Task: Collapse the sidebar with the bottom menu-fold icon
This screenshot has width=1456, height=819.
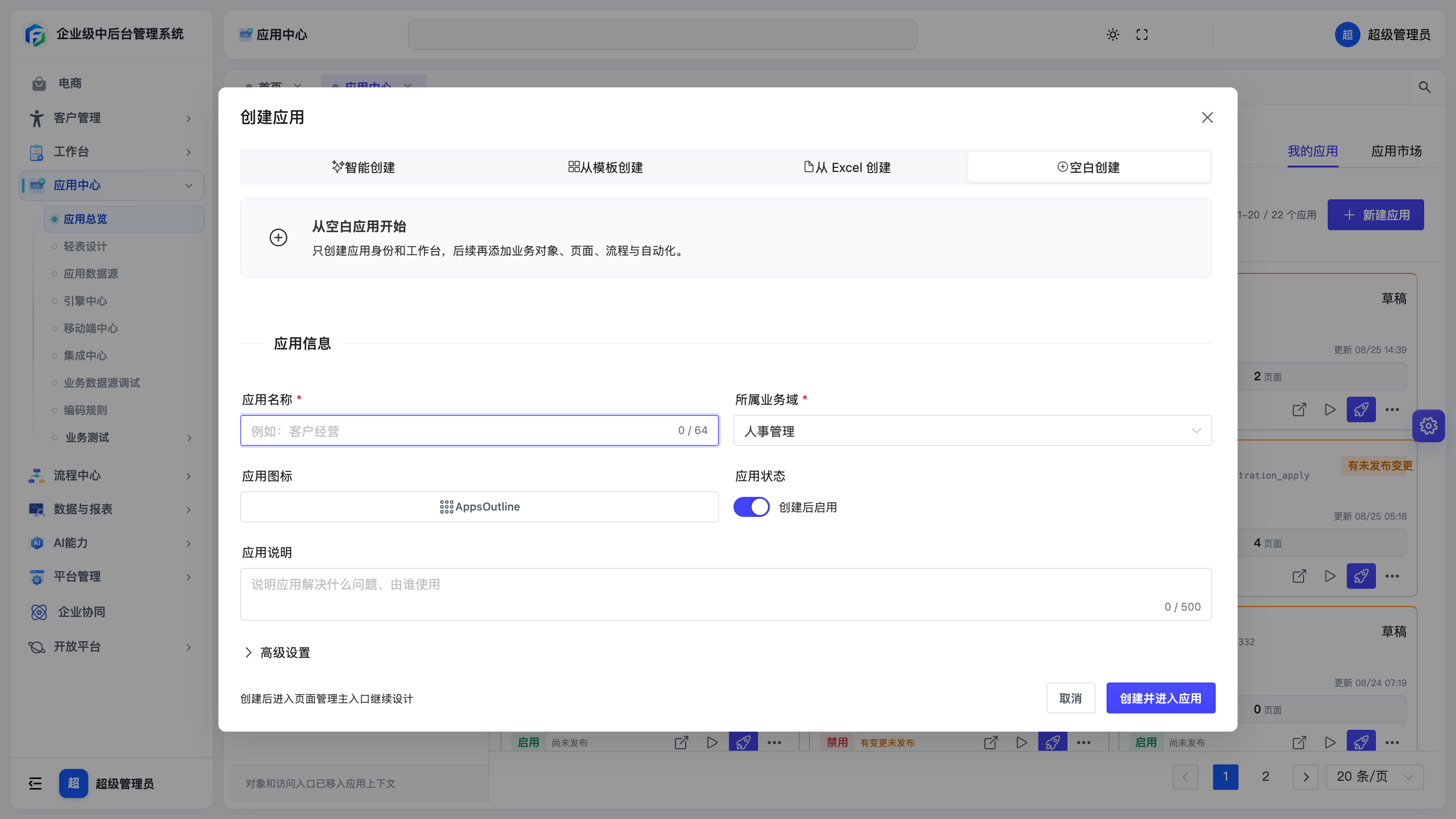Action: [35, 784]
